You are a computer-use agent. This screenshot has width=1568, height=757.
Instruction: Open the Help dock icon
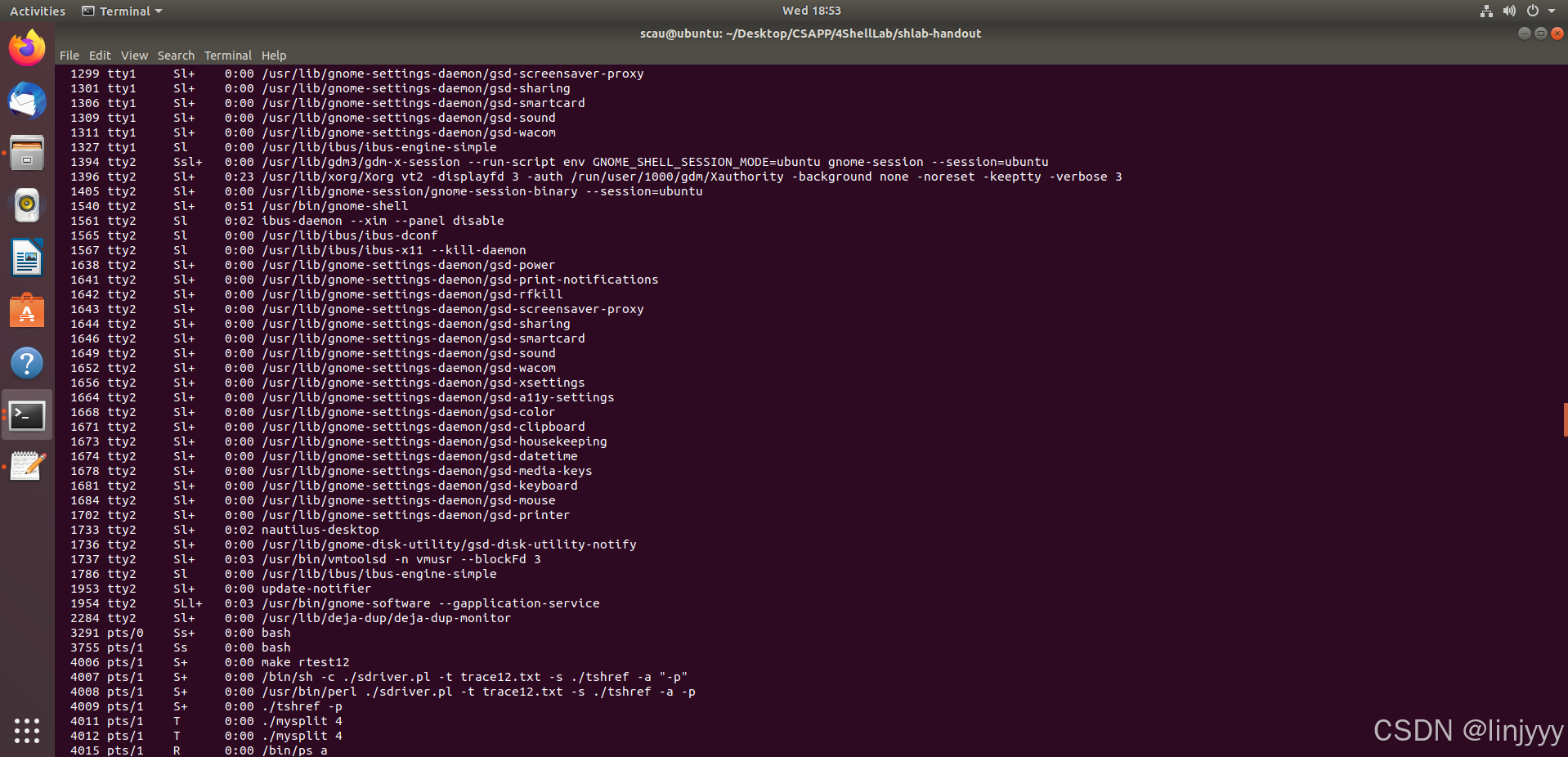point(27,363)
